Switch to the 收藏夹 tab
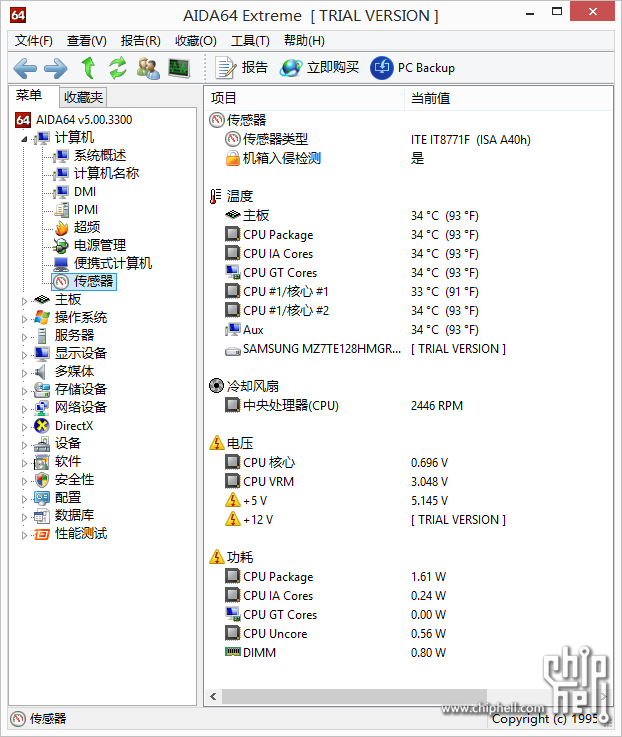Viewport: 622px width, 737px height. click(83, 97)
